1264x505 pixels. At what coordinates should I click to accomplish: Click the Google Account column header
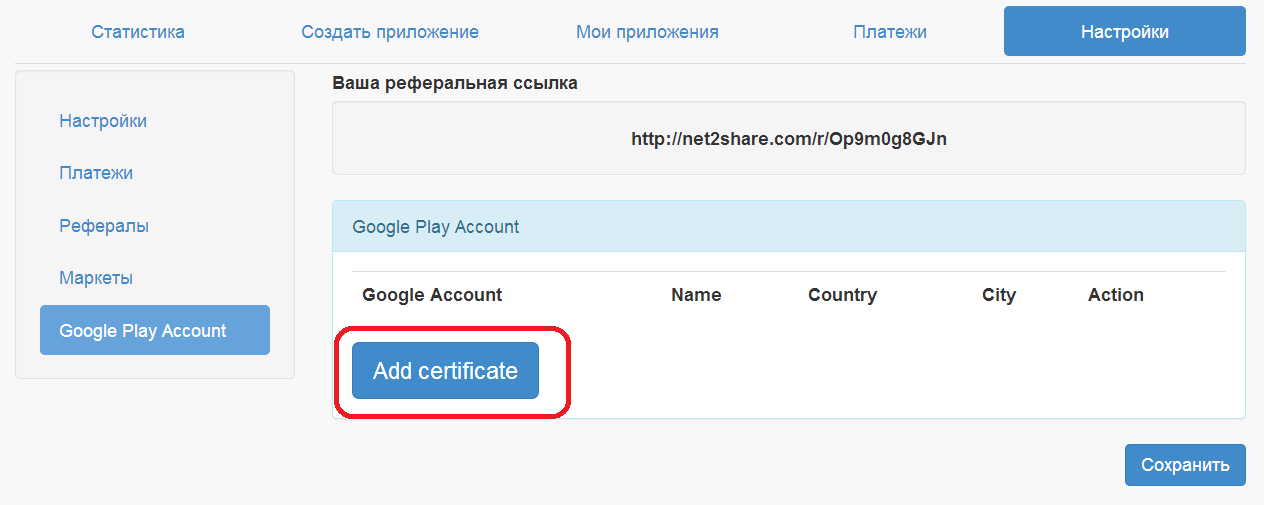432,295
